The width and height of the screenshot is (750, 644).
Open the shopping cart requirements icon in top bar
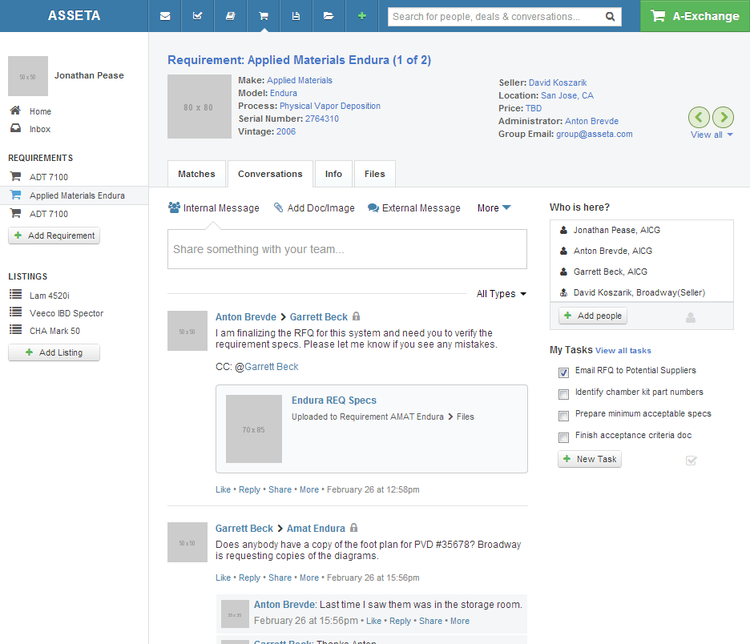click(x=263, y=16)
